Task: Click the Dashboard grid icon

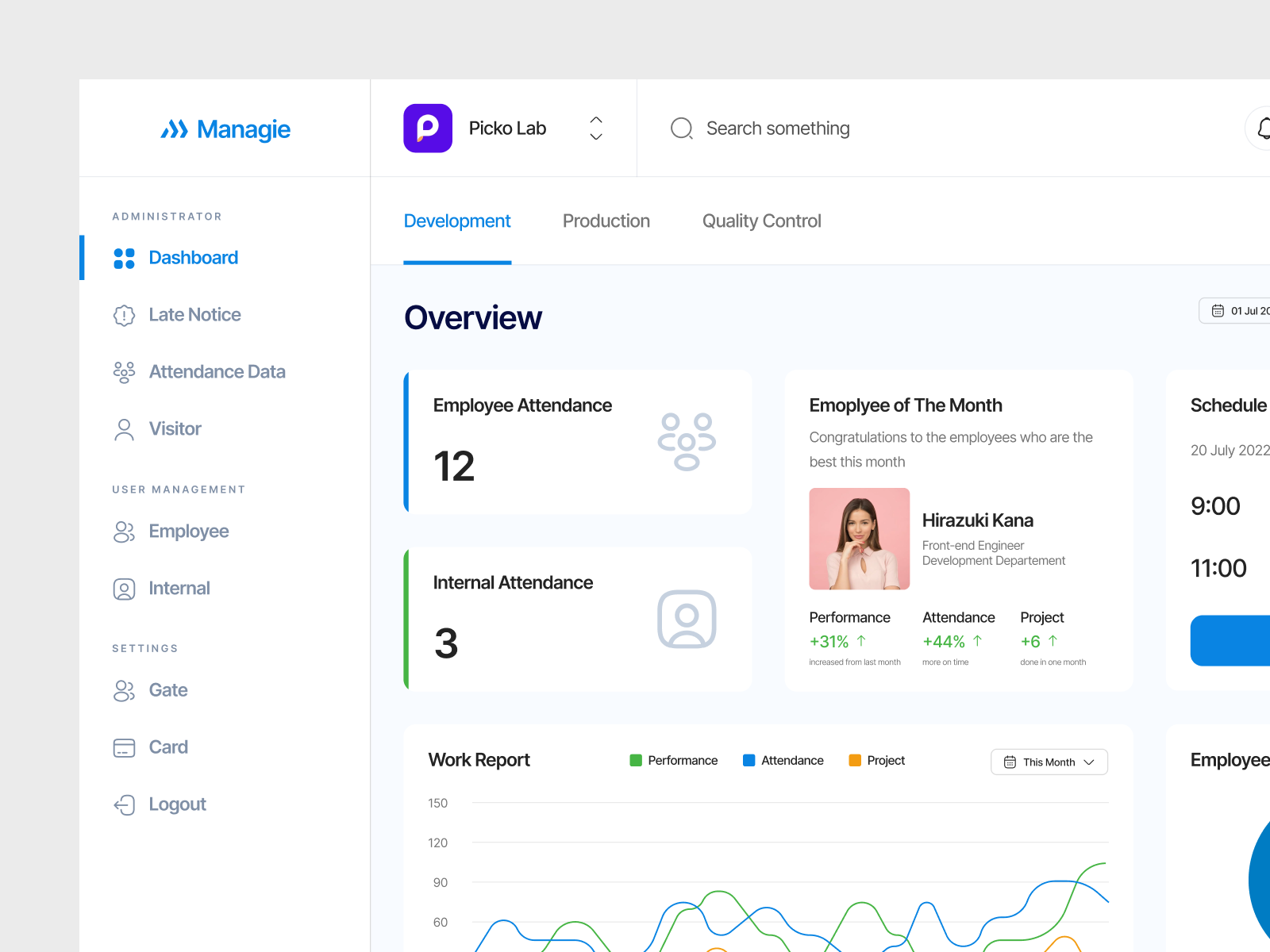Action: [x=124, y=258]
